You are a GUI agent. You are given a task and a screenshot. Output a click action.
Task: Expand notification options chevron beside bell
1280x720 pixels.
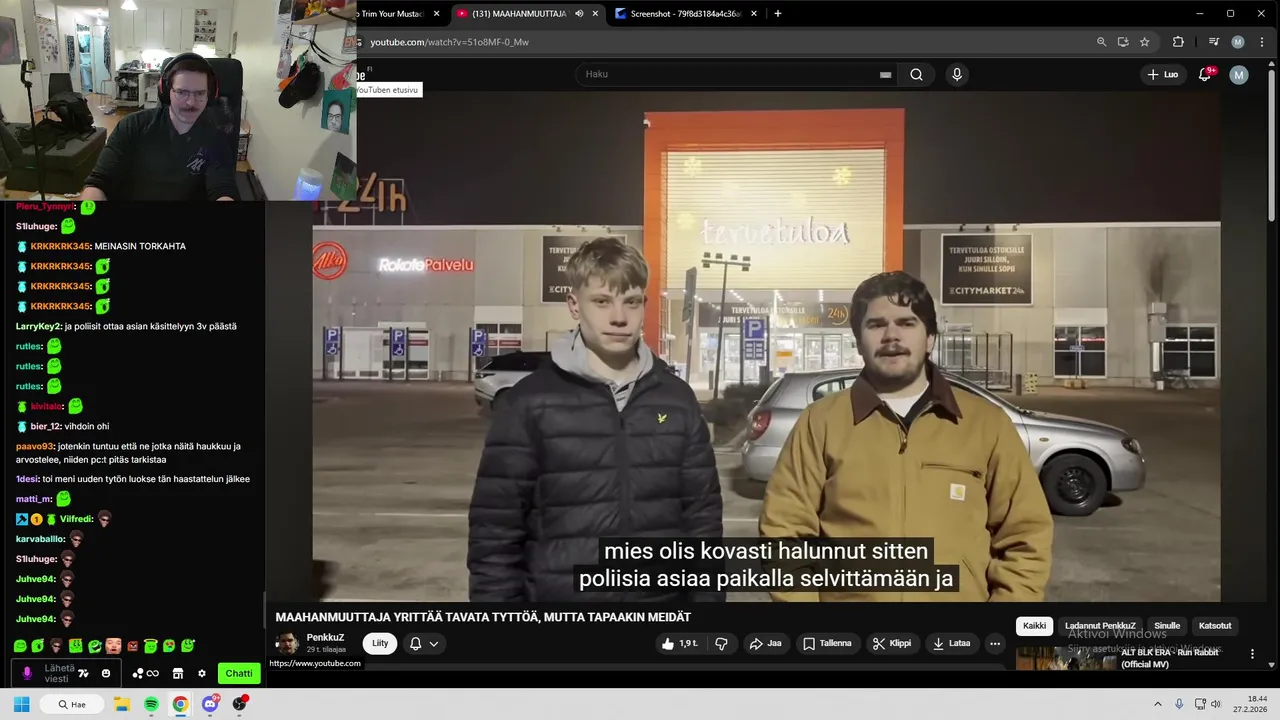pyautogui.click(x=434, y=644)
